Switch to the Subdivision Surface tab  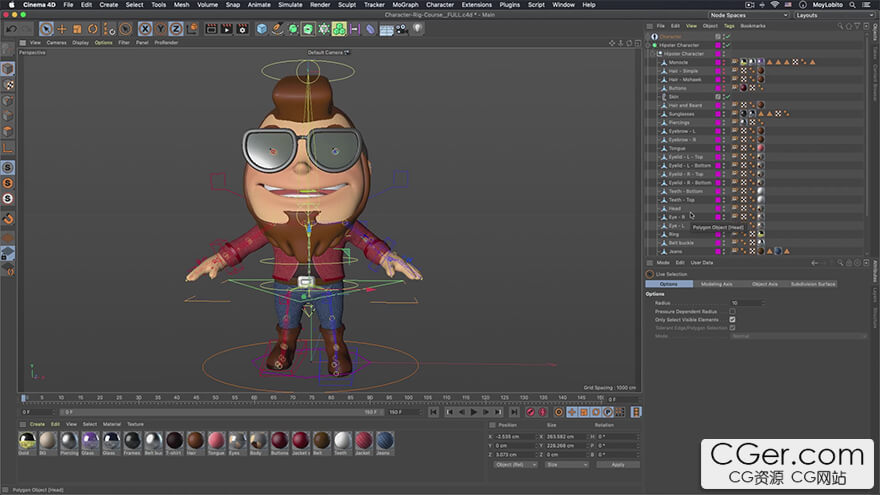tap(813, 284)
